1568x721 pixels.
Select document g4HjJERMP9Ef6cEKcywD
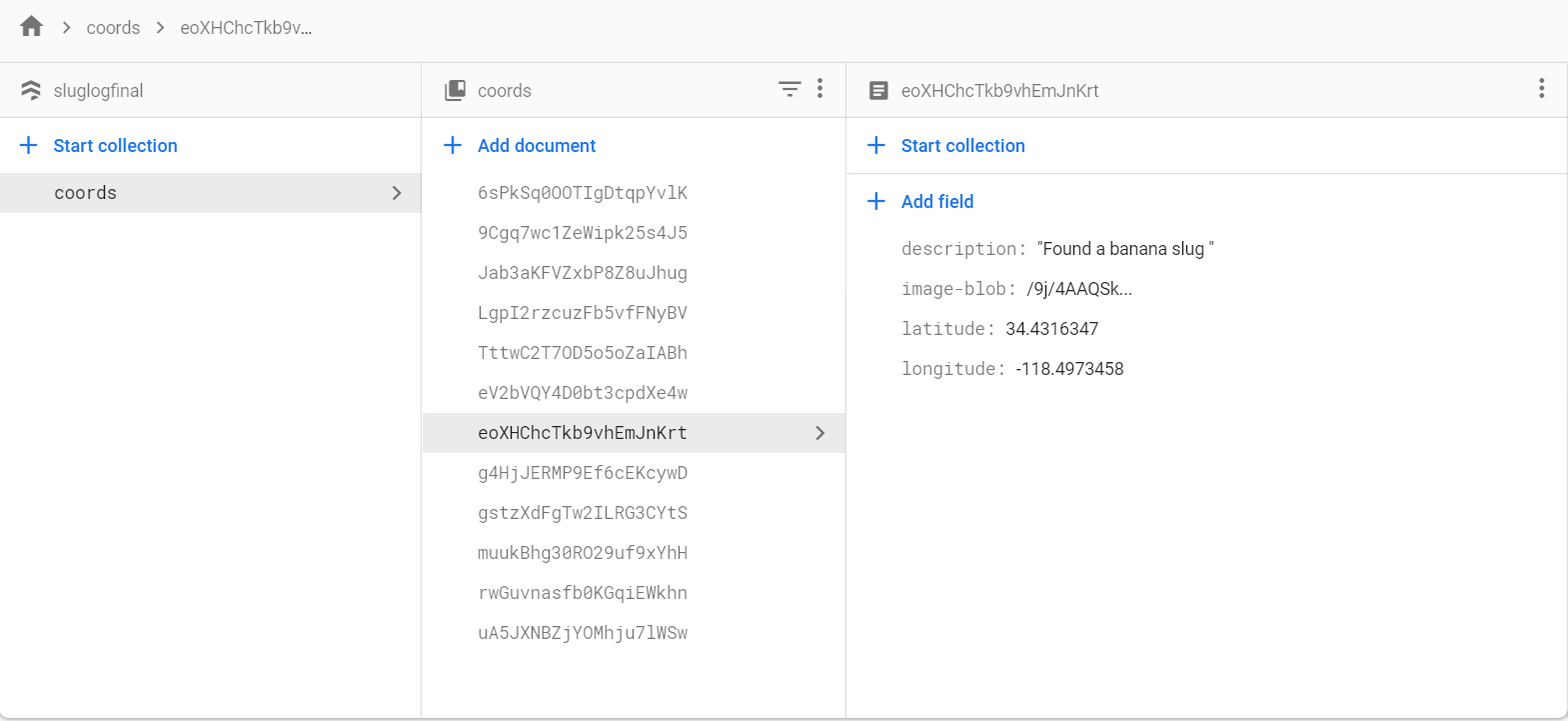(583, 473)
